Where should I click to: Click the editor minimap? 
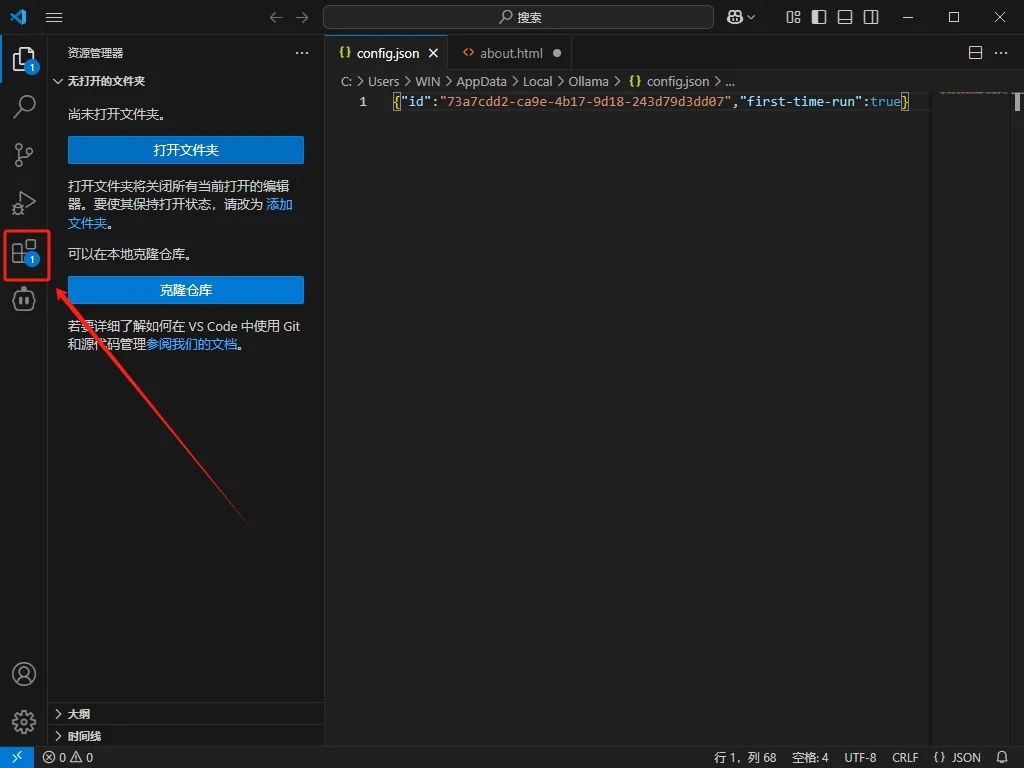click(x=973, y=93)
